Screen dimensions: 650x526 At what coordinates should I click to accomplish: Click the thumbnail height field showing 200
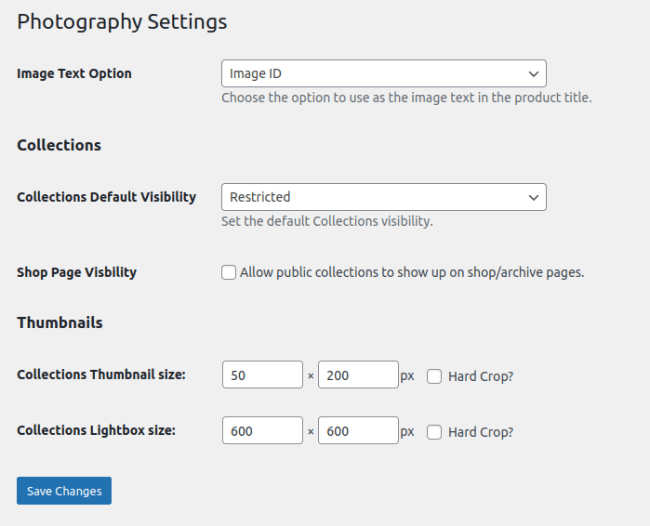pos(358,375)
